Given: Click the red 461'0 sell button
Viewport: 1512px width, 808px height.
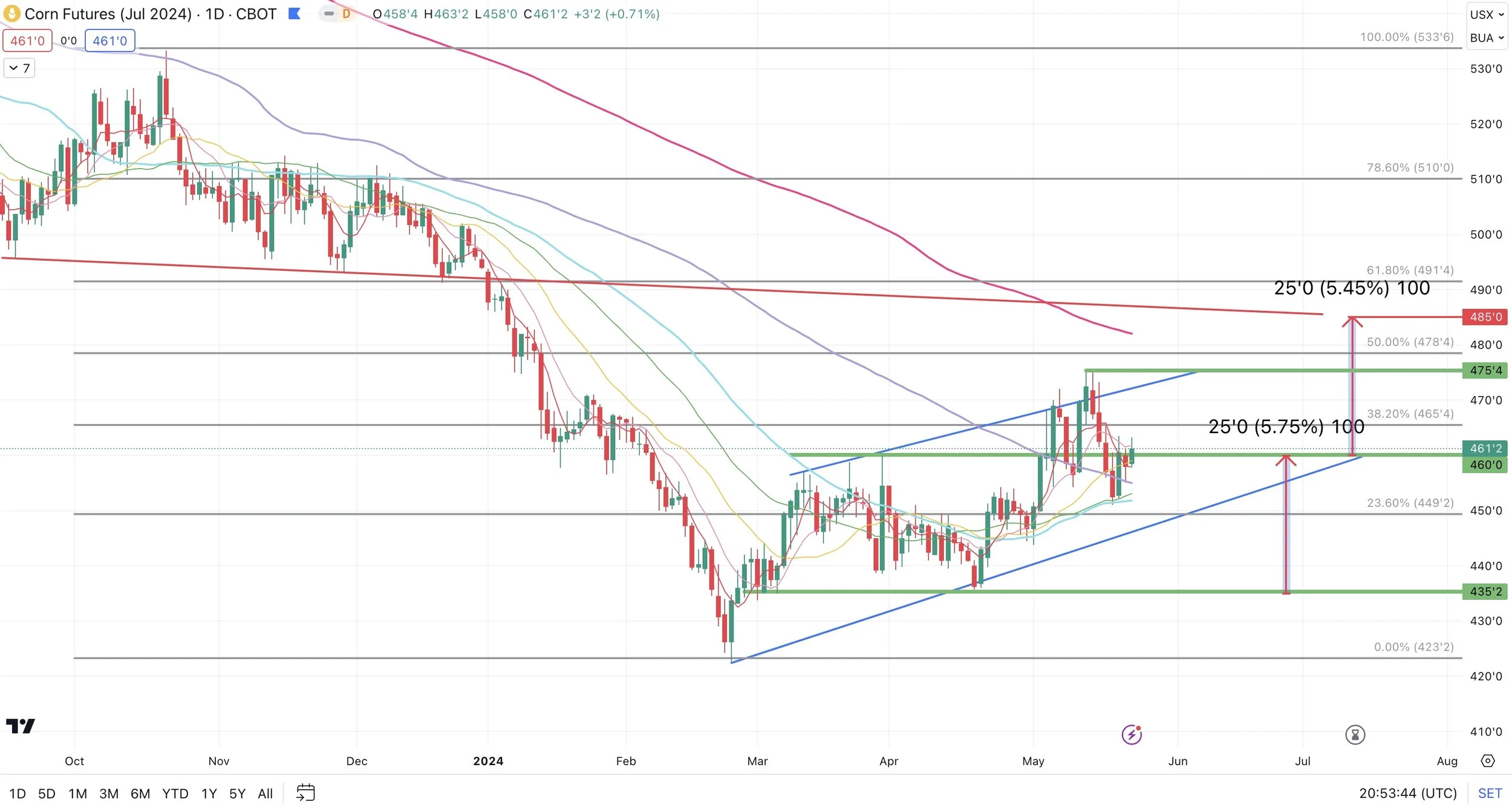Looking at the screenshot, I should [27, 41].
